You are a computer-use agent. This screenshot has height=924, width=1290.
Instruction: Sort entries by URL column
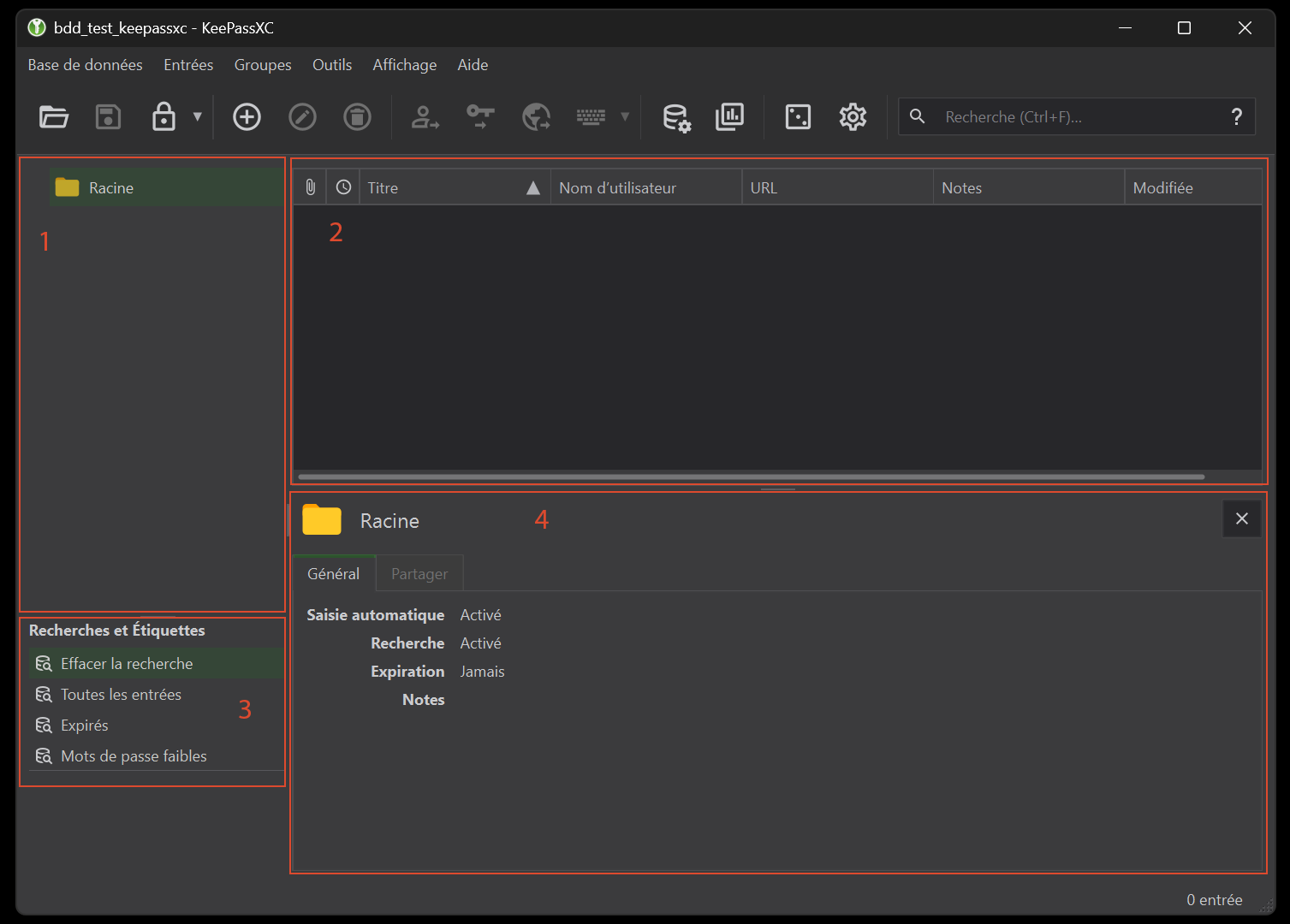tap(837, 187)
